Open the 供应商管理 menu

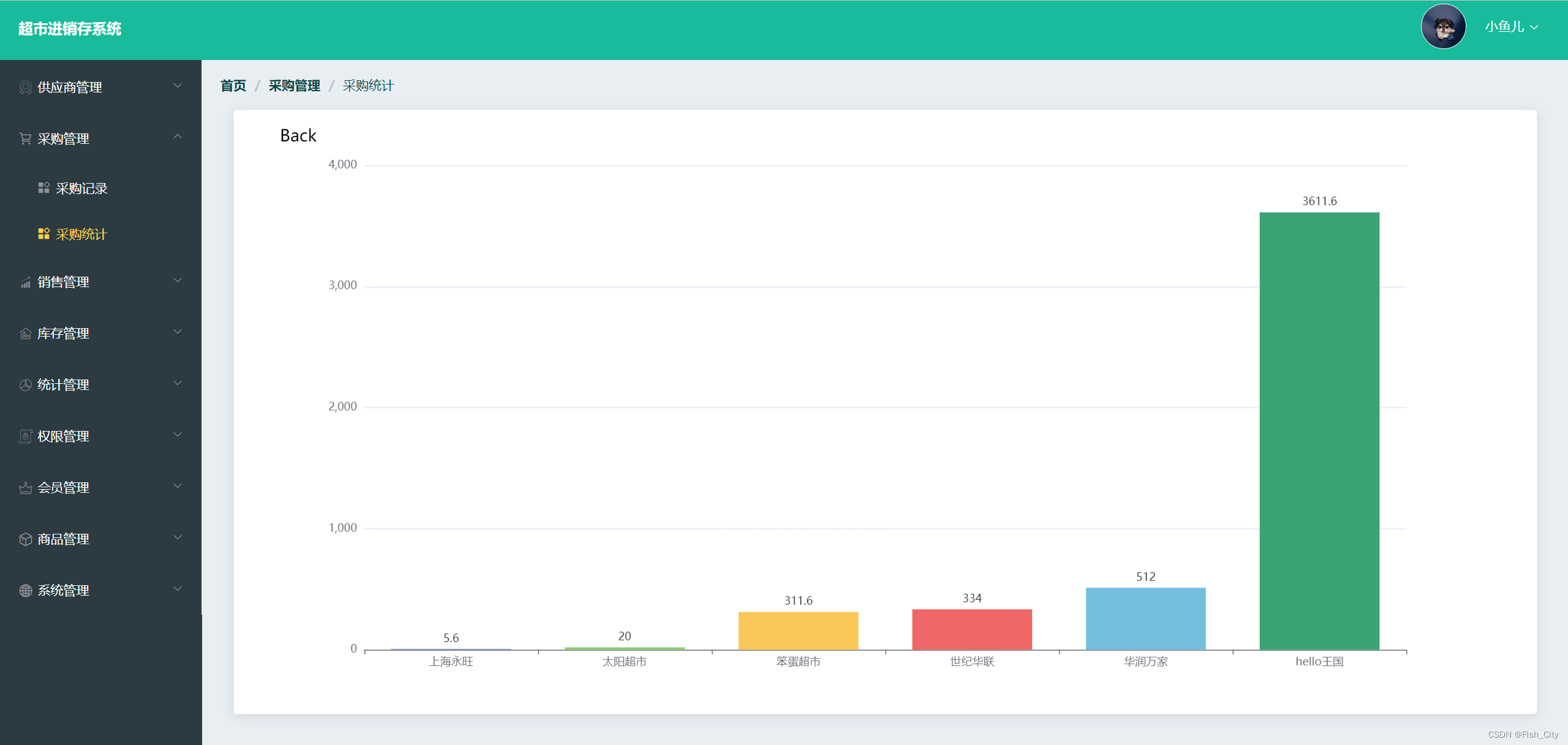pos(100,88)
